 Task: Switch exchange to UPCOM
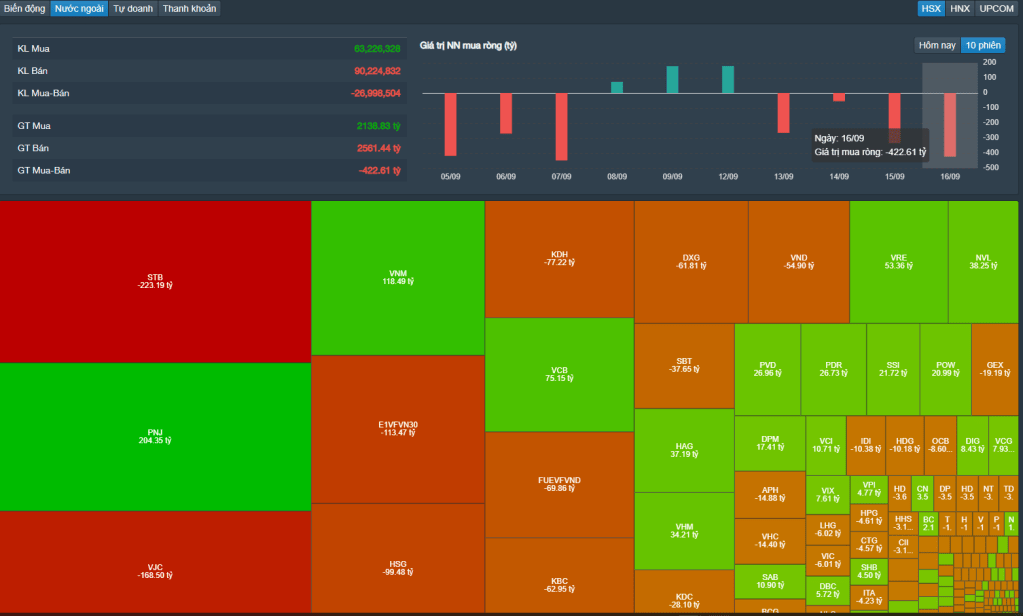pyautogui.click(x=996, y=8)
